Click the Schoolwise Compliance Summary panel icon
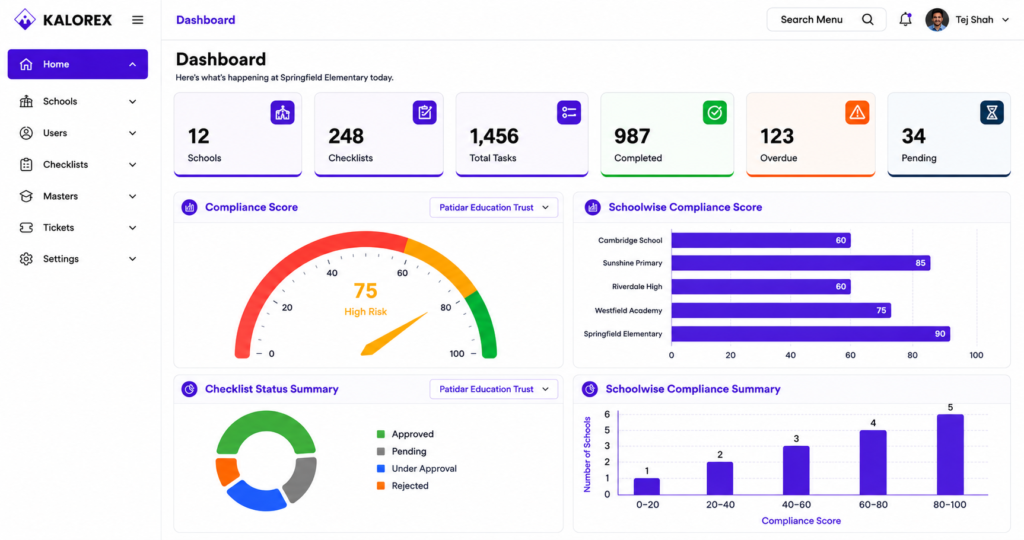The width and height of the screenshot is (1024, 540). click(x=590, y=389)
